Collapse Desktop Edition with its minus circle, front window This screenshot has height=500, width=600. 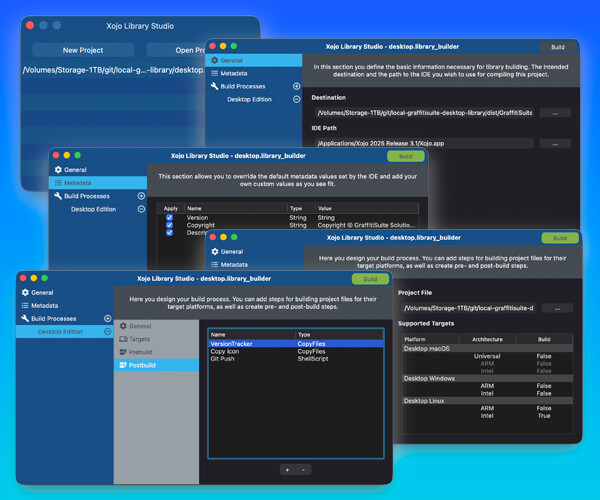click(x=107, y=331)
